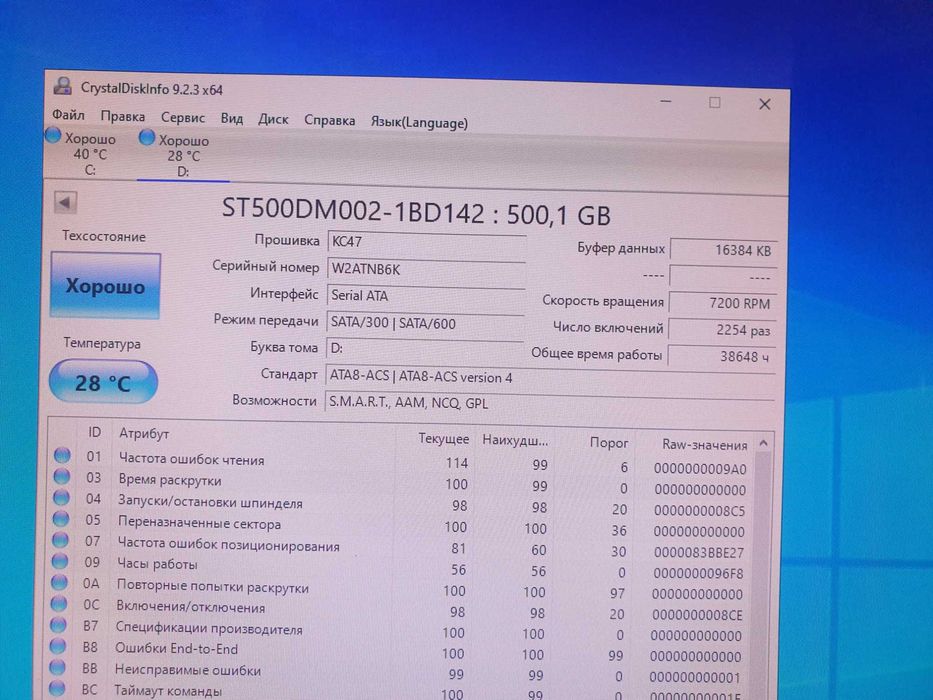Click the total hours value 38648 ч
The height and width of the screenshot is (700, 933).
coord(721,356)
